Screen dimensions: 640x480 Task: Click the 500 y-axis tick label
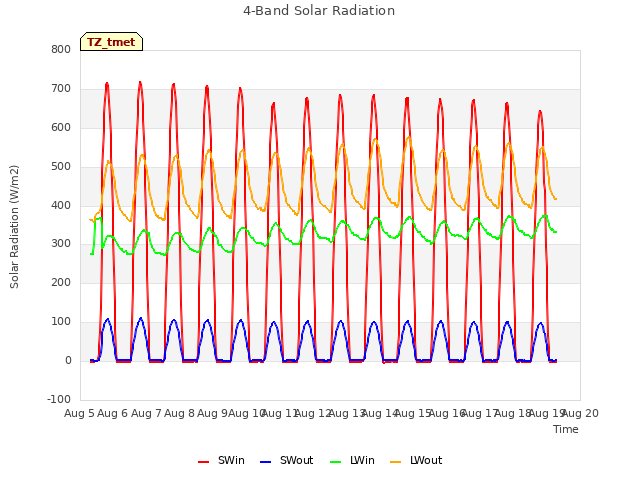tap(61, 166)
